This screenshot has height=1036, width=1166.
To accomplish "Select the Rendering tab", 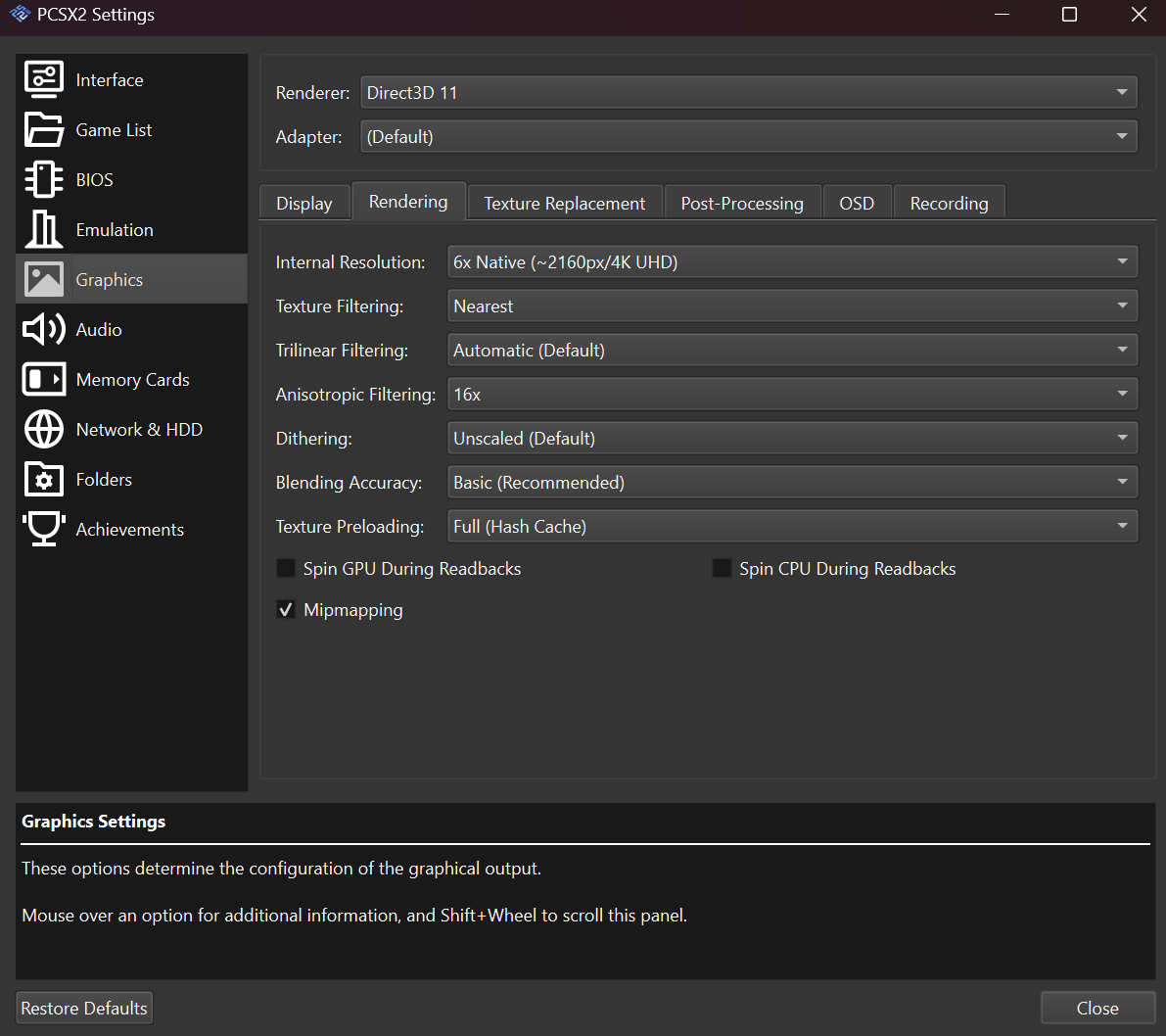I will pyautogui.click(x=408, y=202).
